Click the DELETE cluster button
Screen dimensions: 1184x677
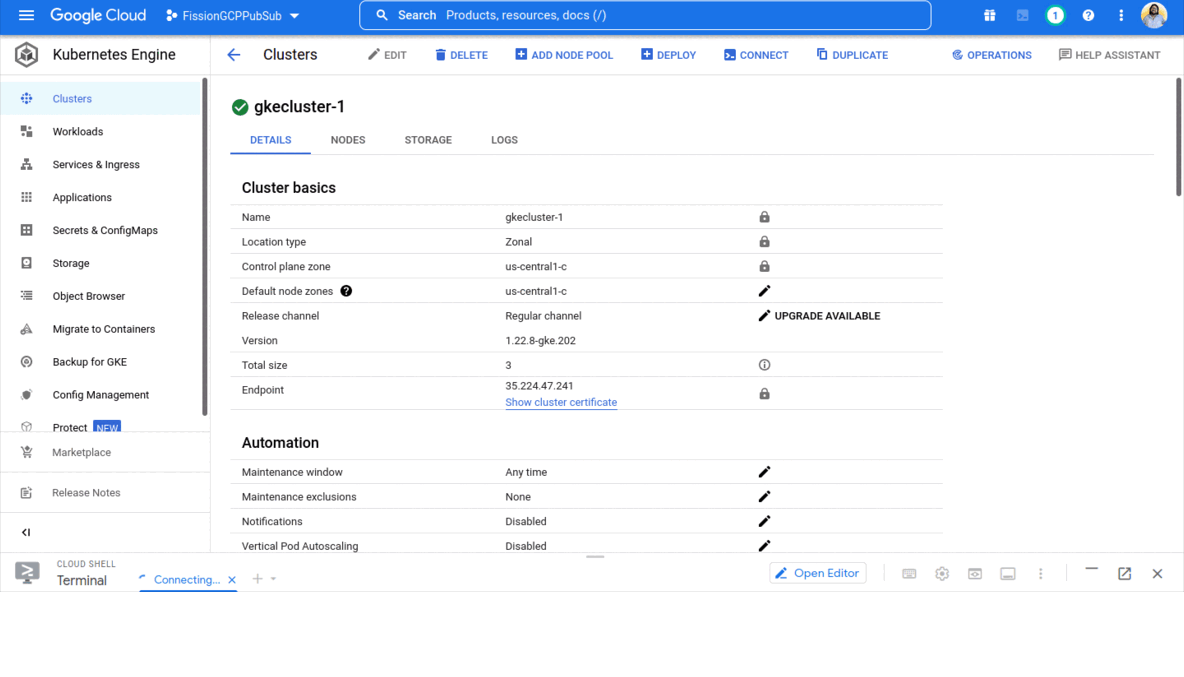click(x=461, y=55)
